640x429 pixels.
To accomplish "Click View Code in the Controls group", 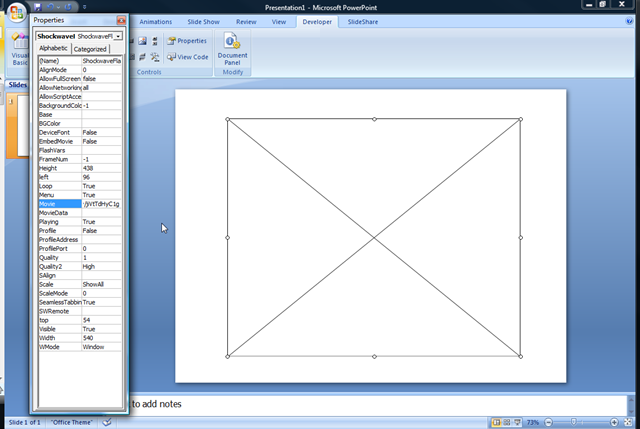I will pos(188,57).
